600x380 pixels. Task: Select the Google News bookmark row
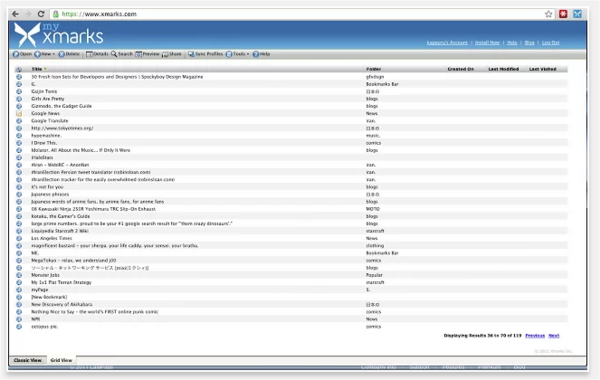(291, 114)
